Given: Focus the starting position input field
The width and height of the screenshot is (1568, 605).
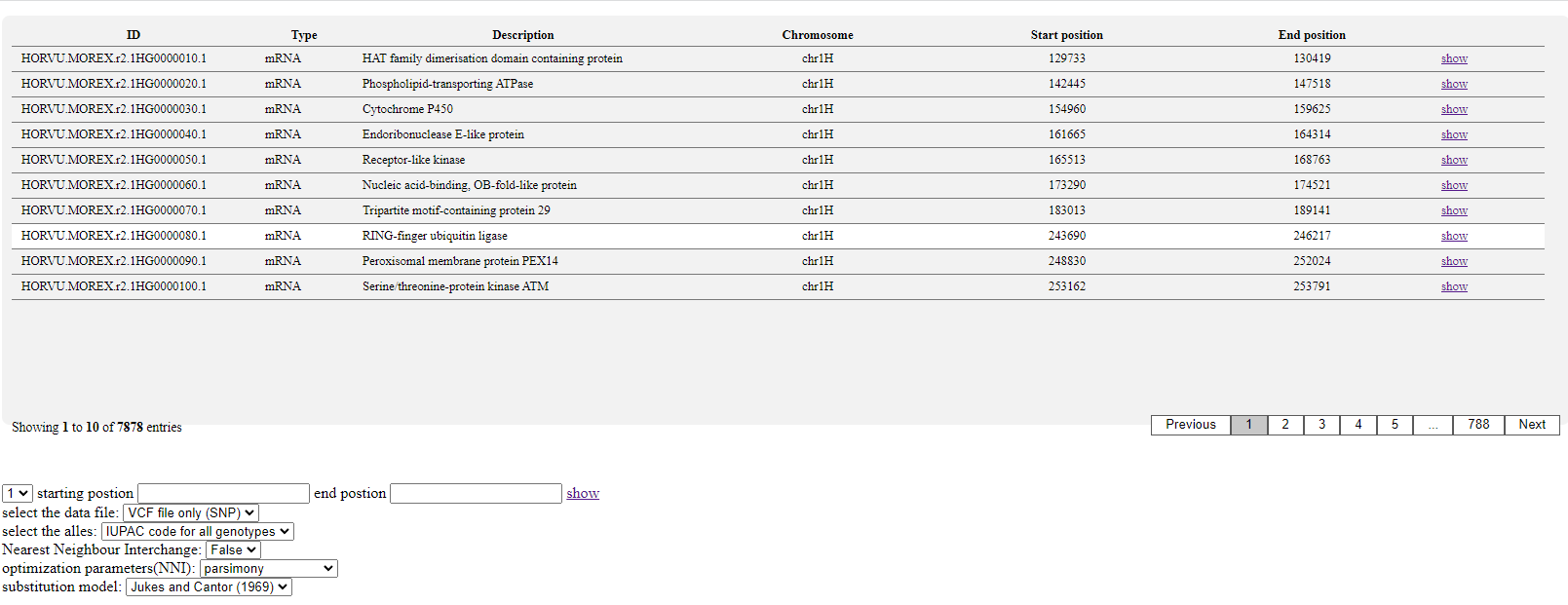Looking at the screenshot, I should (x=223, y=494).
